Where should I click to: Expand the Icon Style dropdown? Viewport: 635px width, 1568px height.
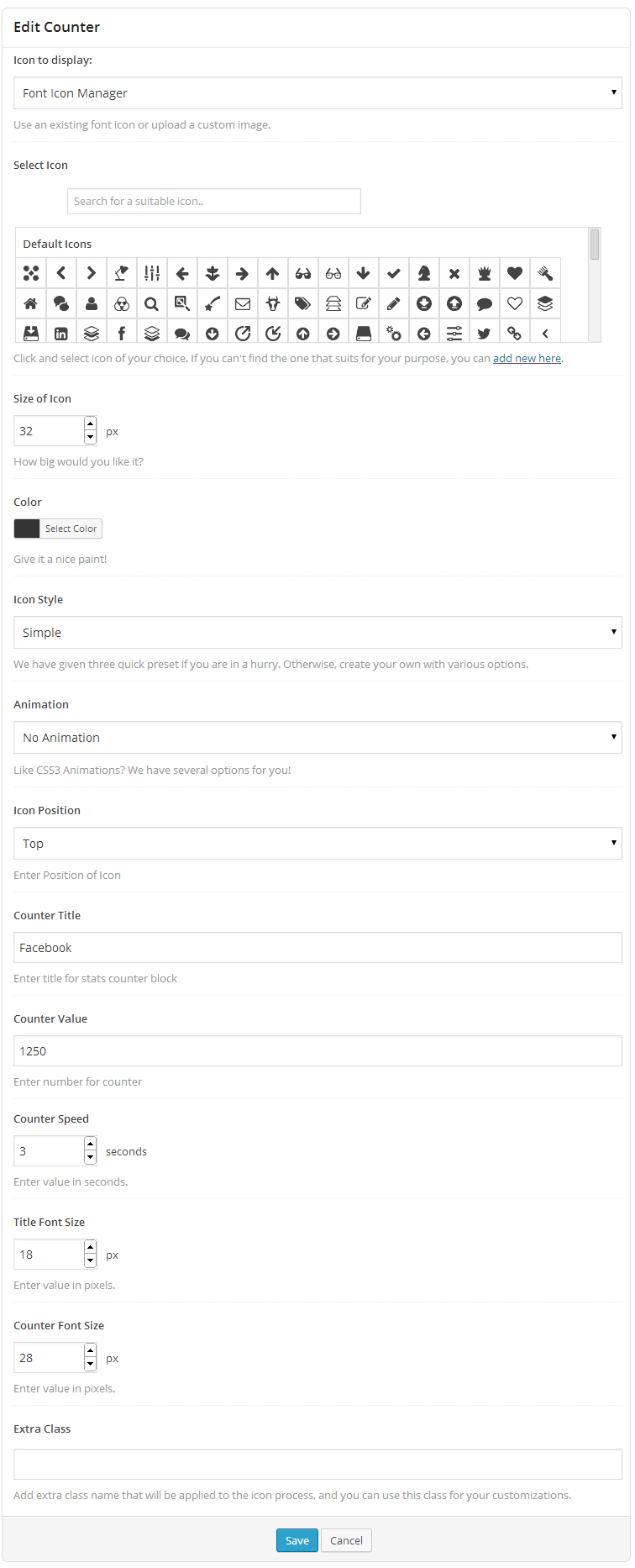tap(317, 633)
